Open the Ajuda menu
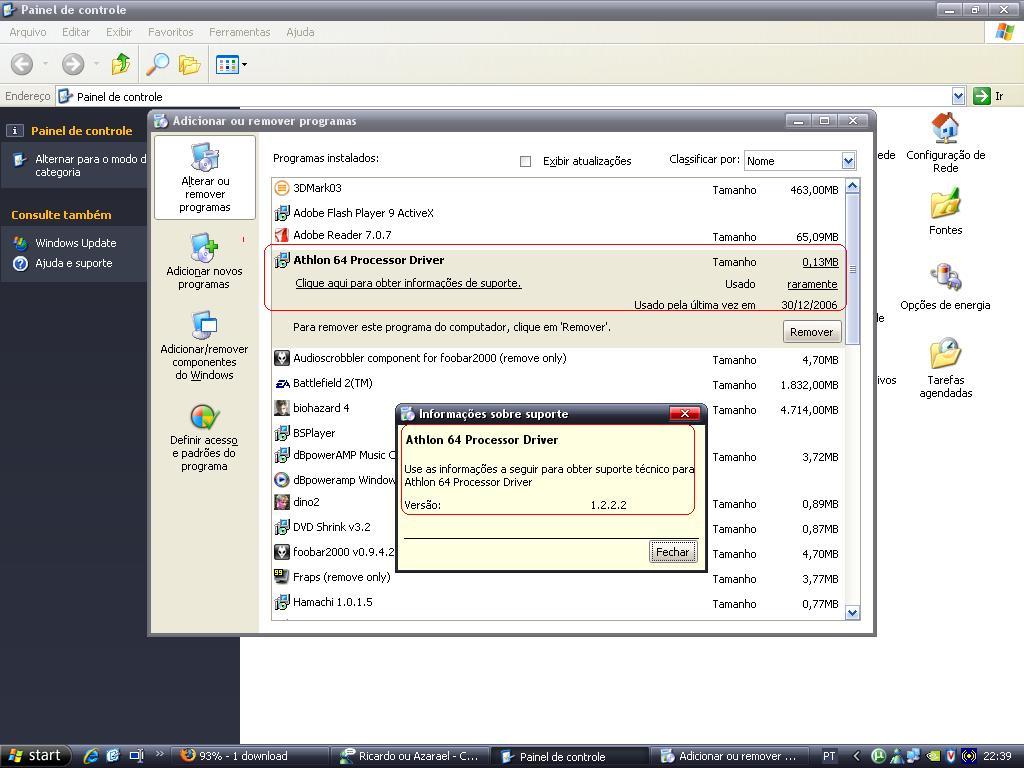Screen dimensions: 1024x768 click(300, 32)
